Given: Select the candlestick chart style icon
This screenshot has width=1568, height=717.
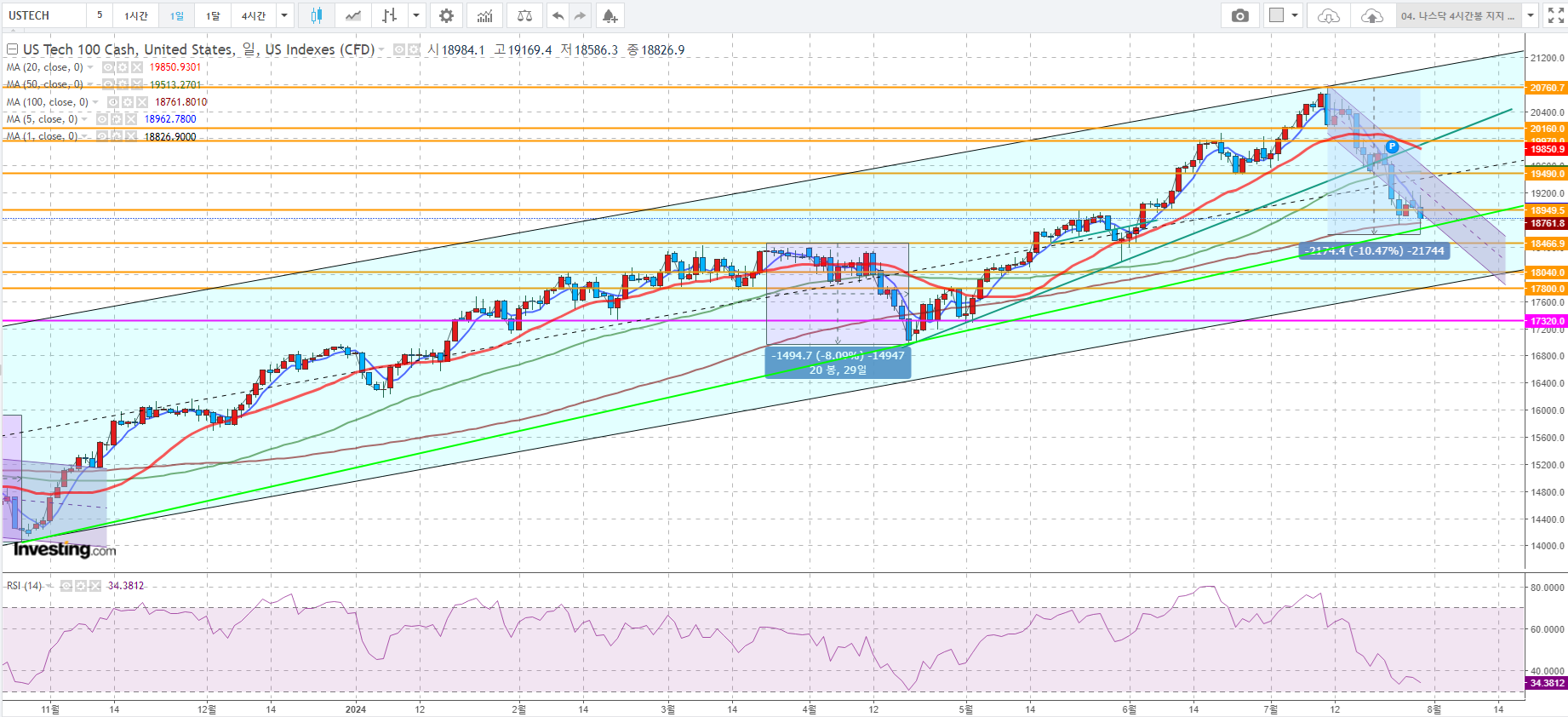Looking at the screenshot, I should pyautogui.click(x=317, y=15).
